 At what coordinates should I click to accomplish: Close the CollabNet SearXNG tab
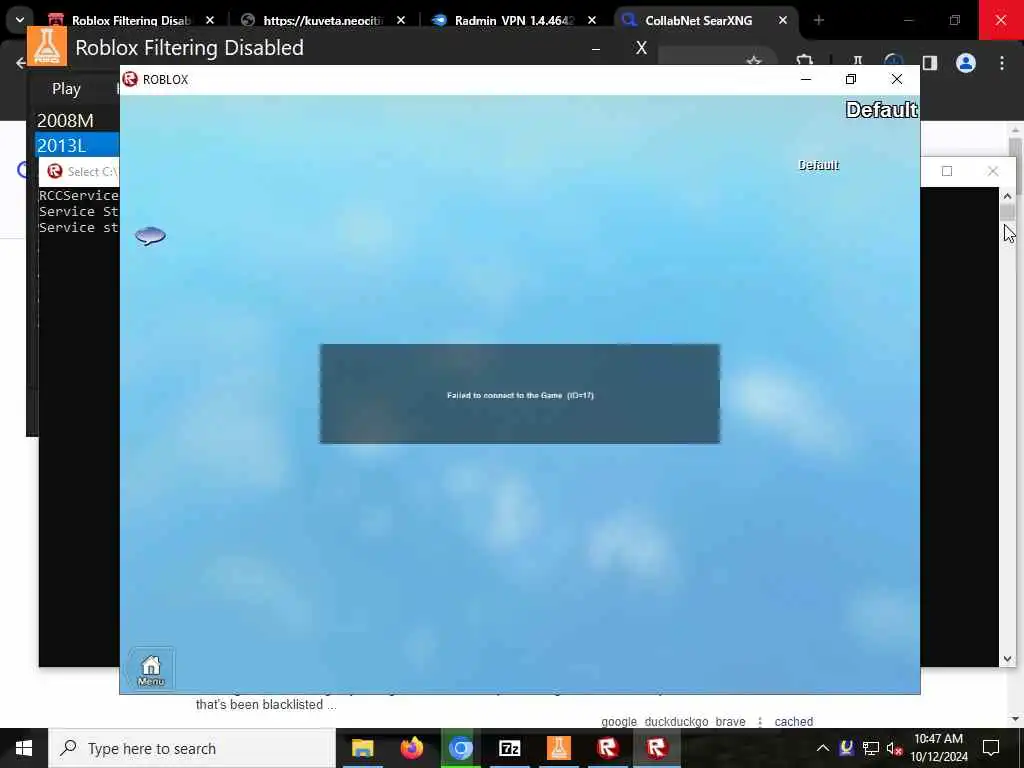pyautogui.click(x=782, y=20)
